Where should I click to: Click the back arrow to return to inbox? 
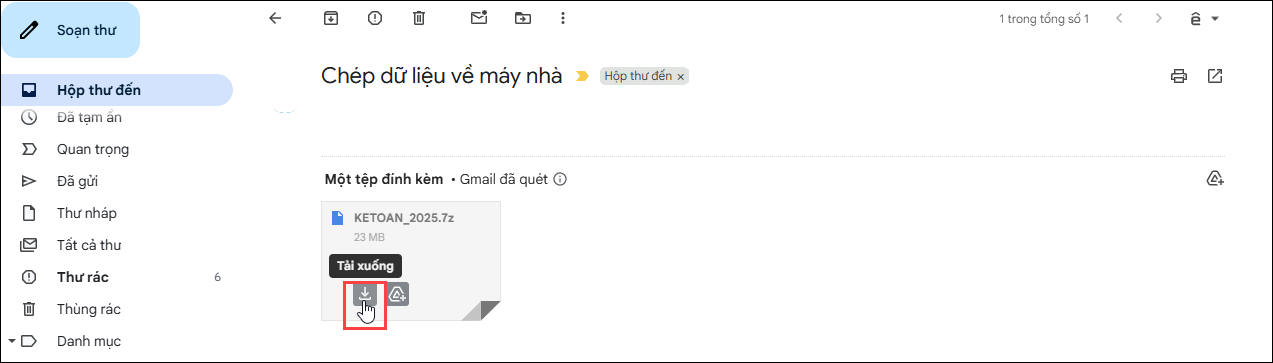(276, 18)
